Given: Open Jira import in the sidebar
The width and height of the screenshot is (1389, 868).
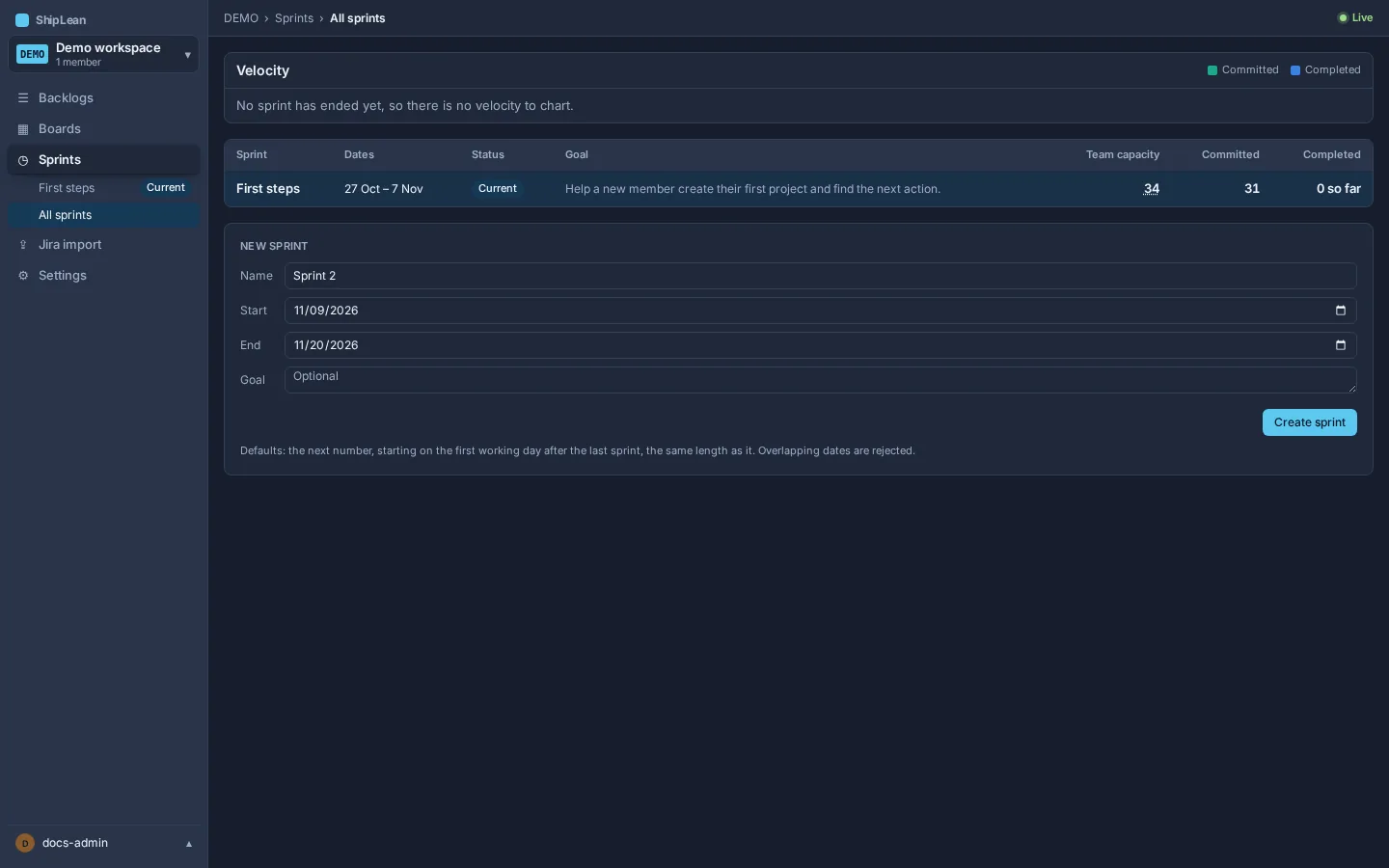Looking at the screenshot, I should (104, 245).
